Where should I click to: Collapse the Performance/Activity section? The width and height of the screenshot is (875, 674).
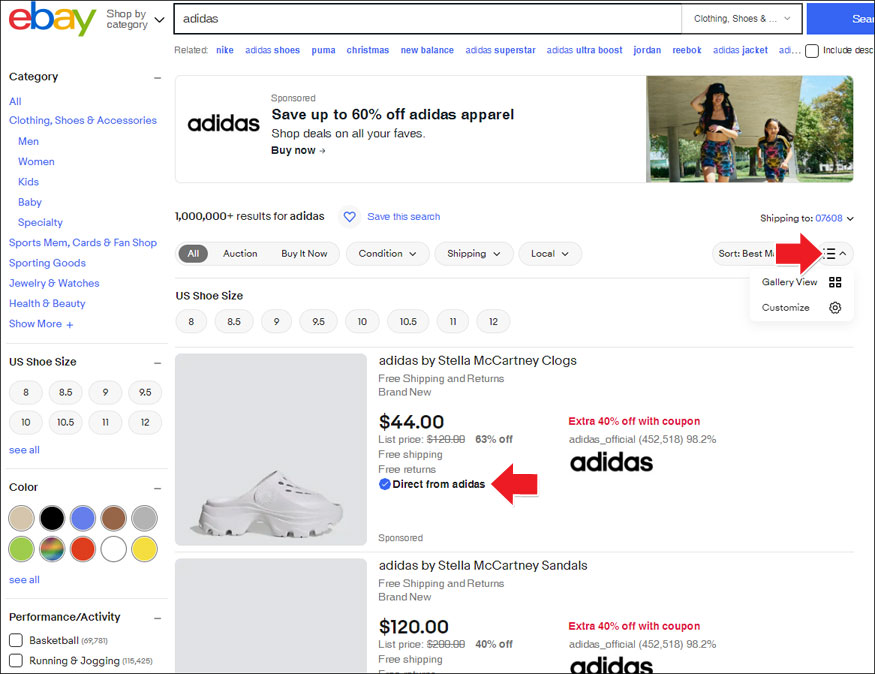157,618
